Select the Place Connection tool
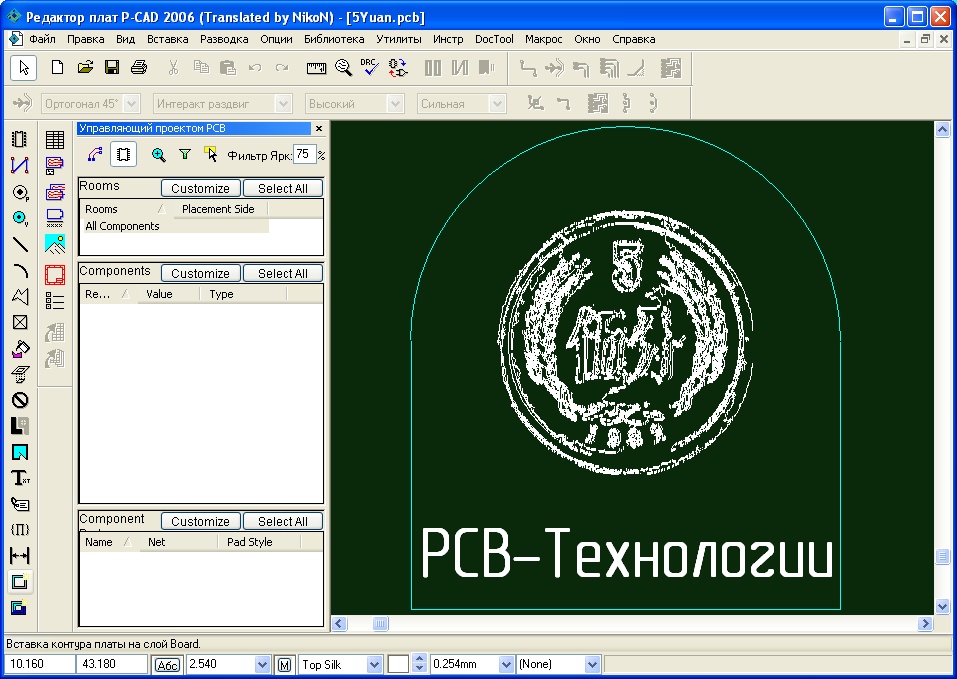 [x=20, y=165]
